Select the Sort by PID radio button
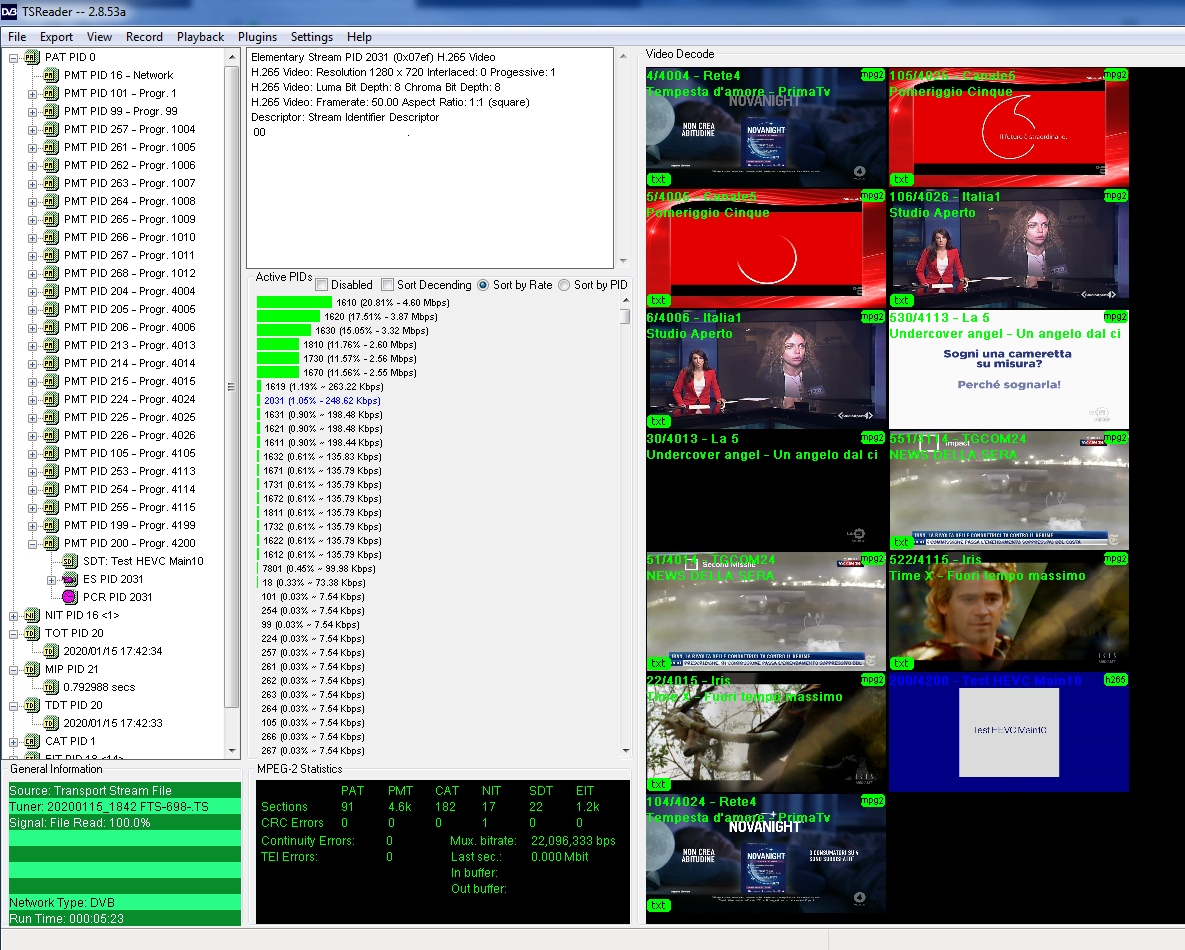 pos(564,285)
